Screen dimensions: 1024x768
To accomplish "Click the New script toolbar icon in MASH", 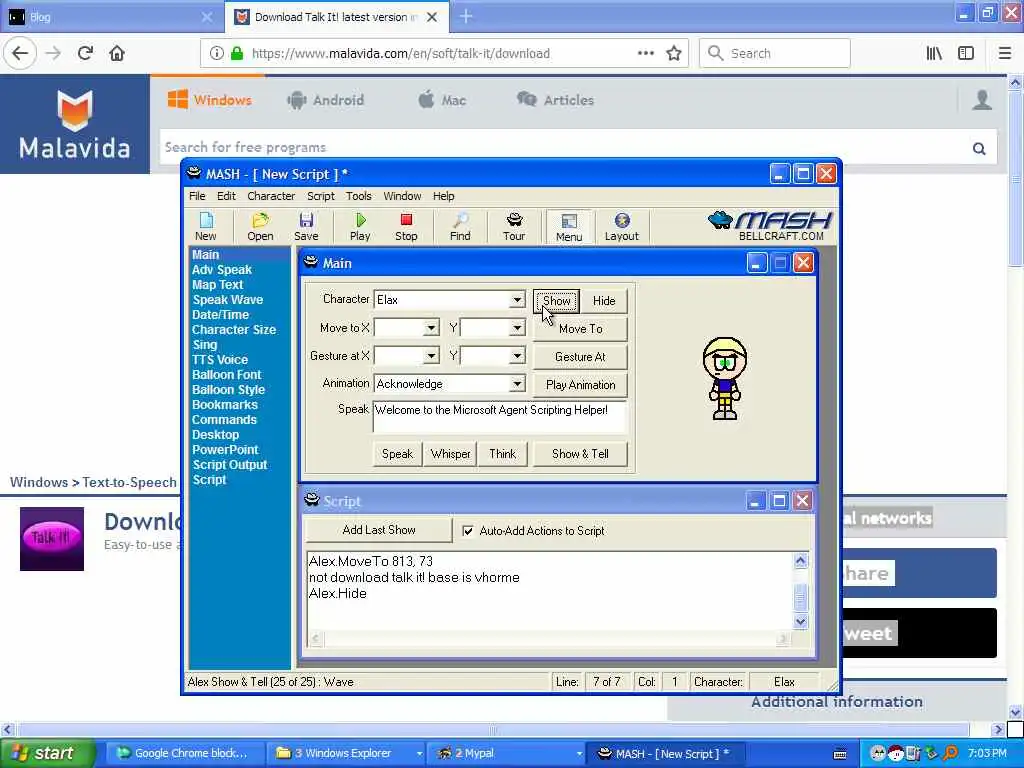I will pyautogui.click(x=206, y=227).
